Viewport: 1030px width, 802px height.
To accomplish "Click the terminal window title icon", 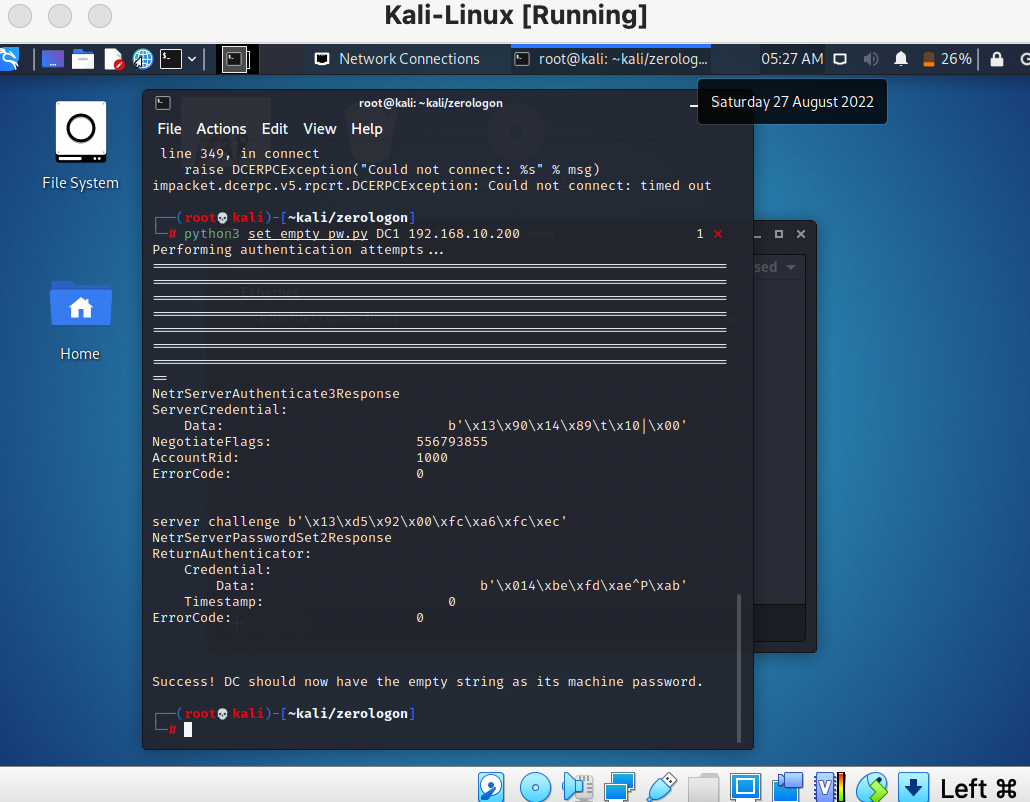I will coord(162,103).
